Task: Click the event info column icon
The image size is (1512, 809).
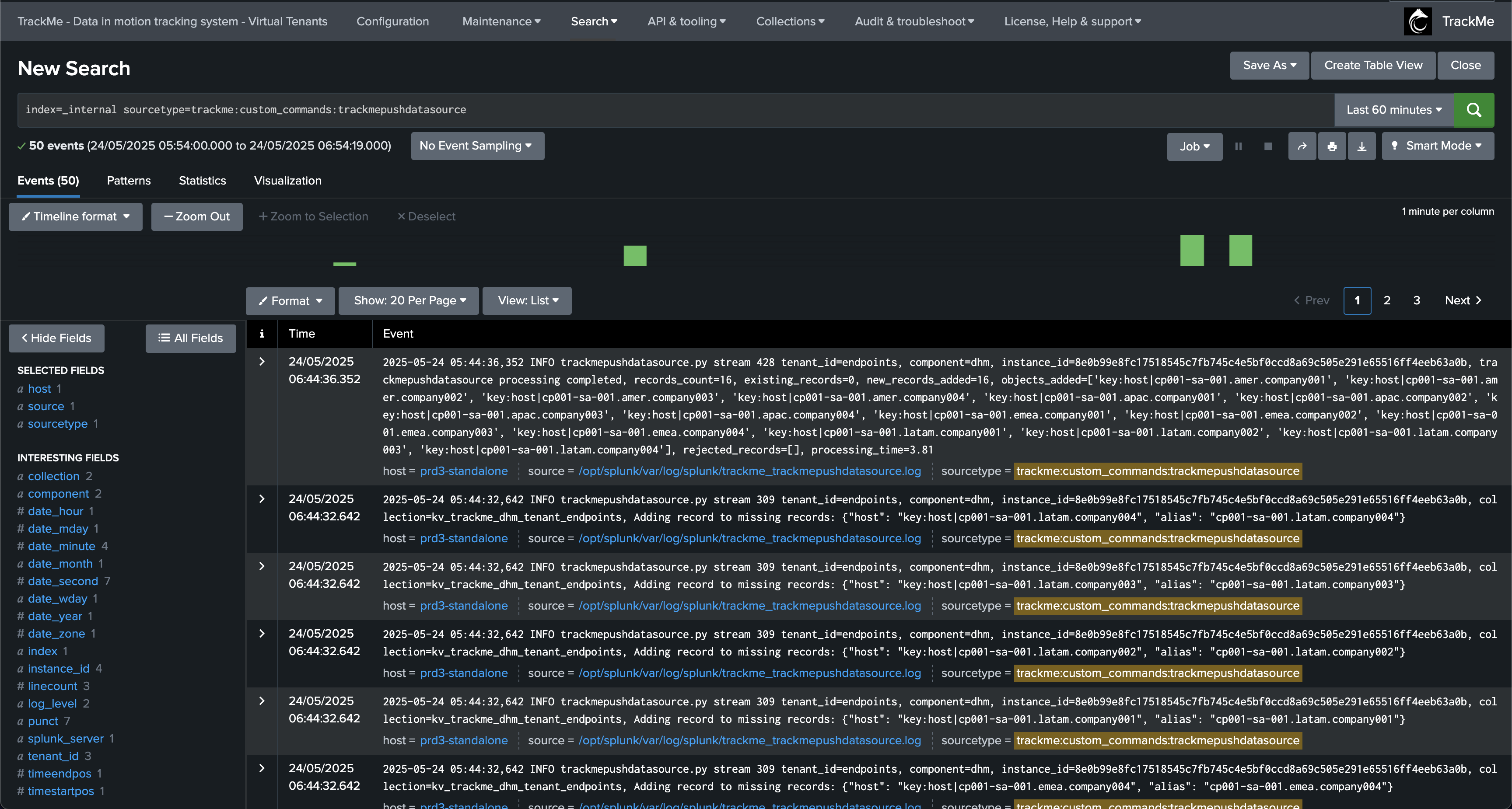Action: coord(262,334)
